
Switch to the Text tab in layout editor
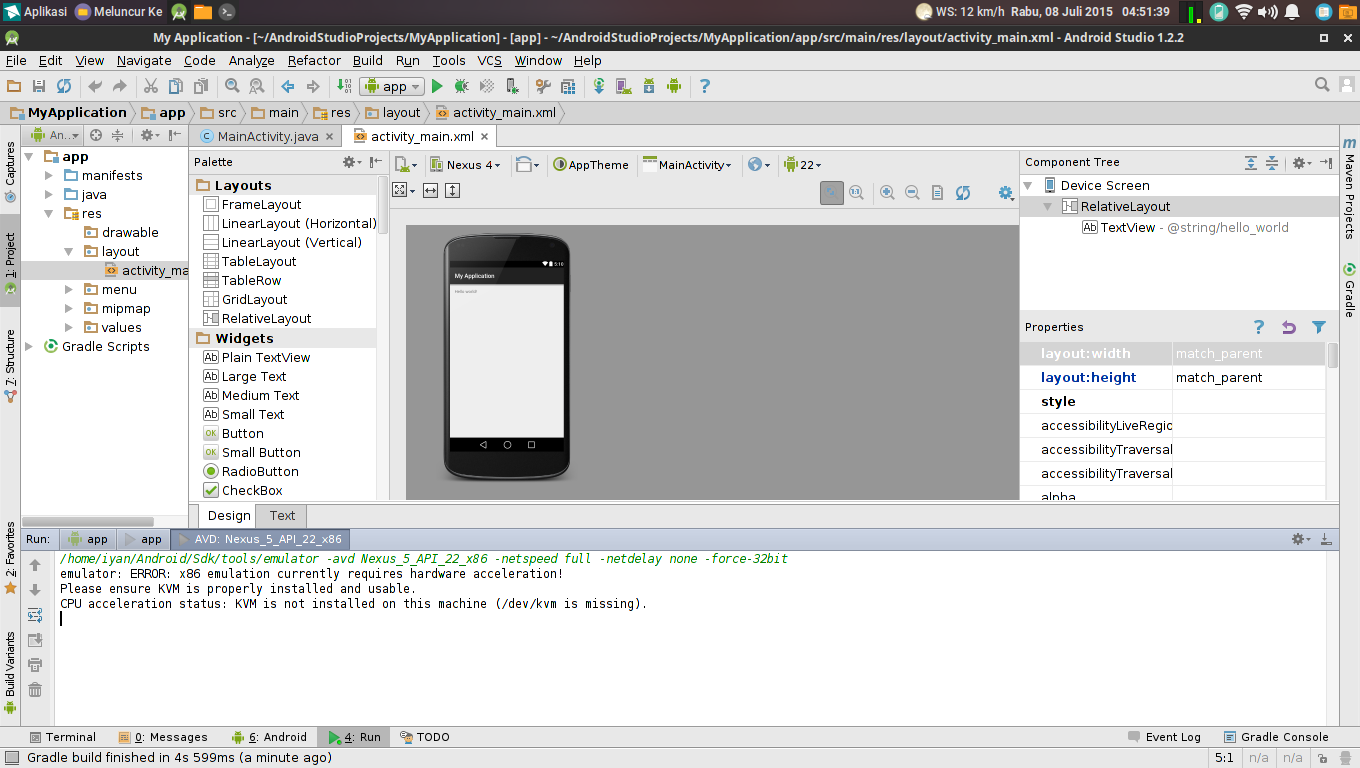[x=281, y=515]
